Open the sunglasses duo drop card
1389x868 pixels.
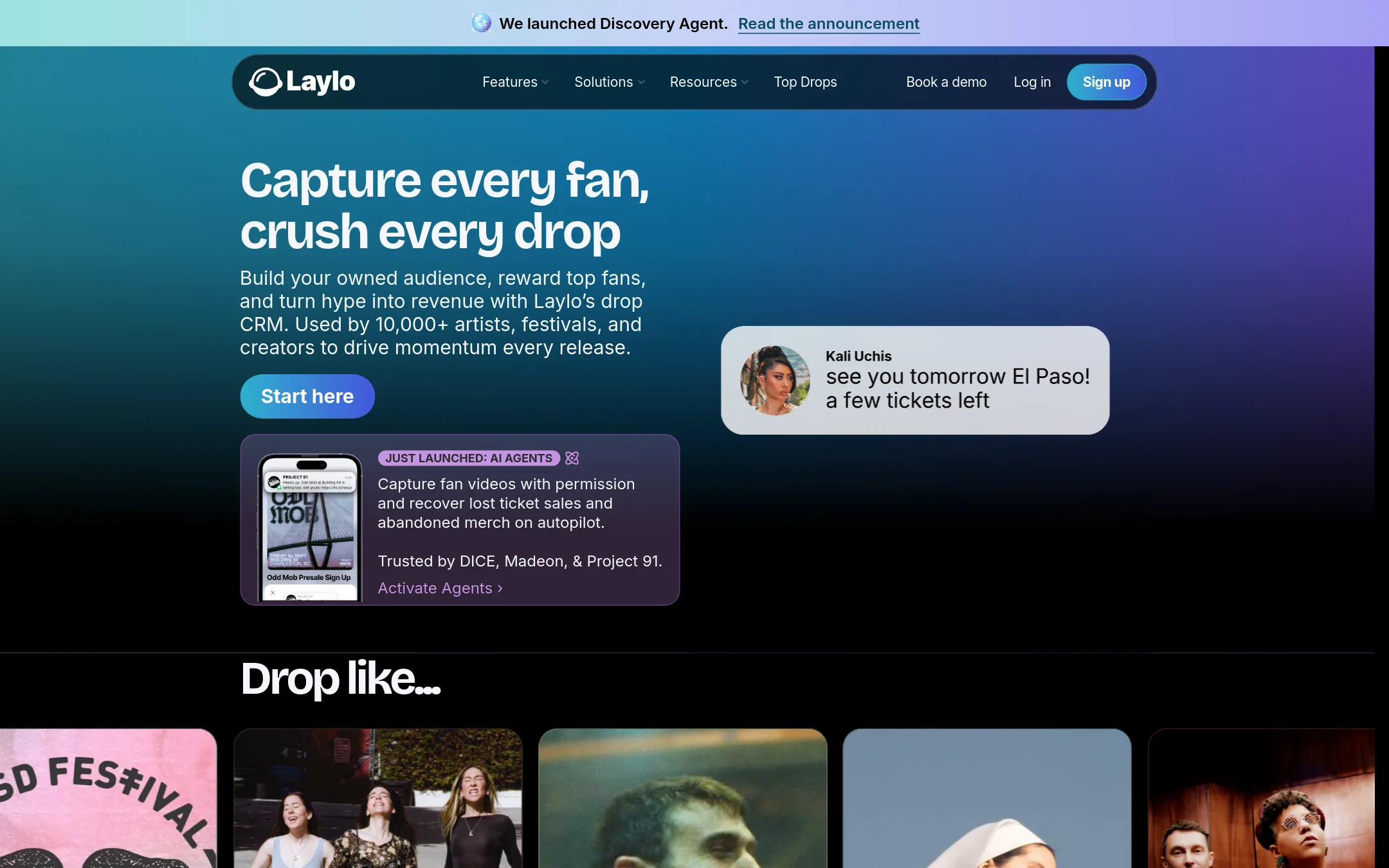pos(1261,798)
